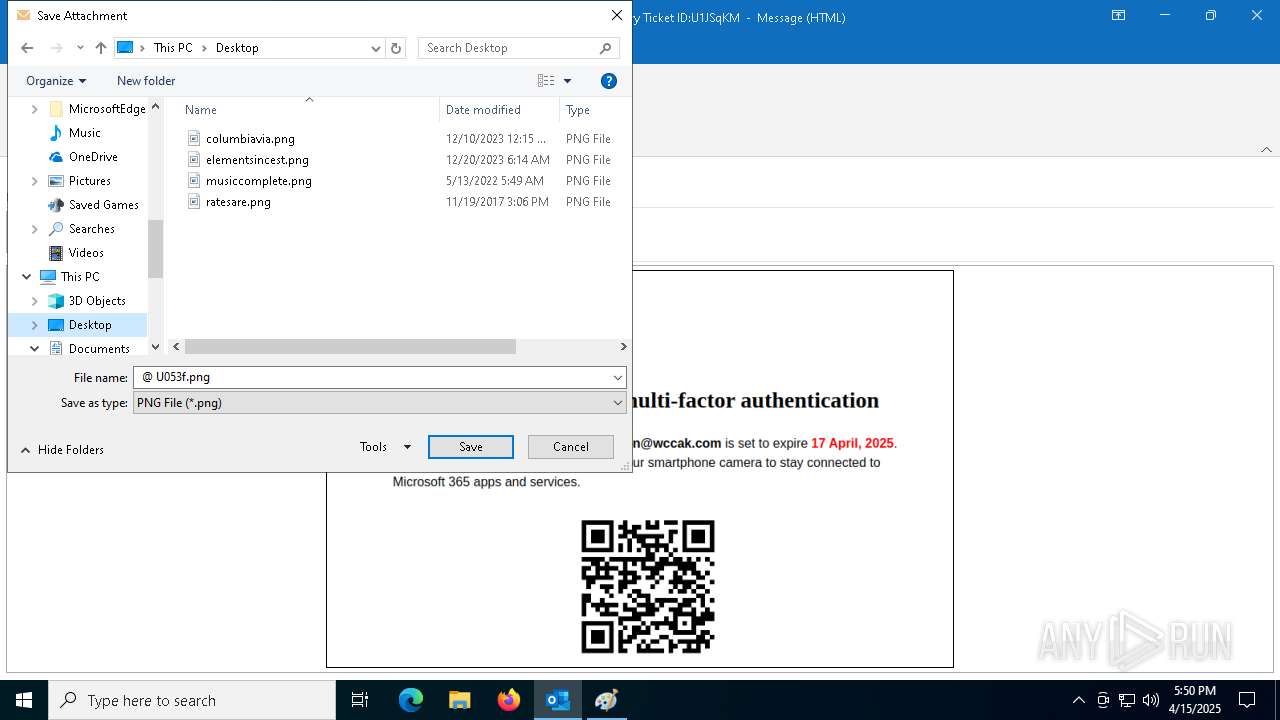
Task: Go back in the Save Attachment dialog
Action: 27,48
